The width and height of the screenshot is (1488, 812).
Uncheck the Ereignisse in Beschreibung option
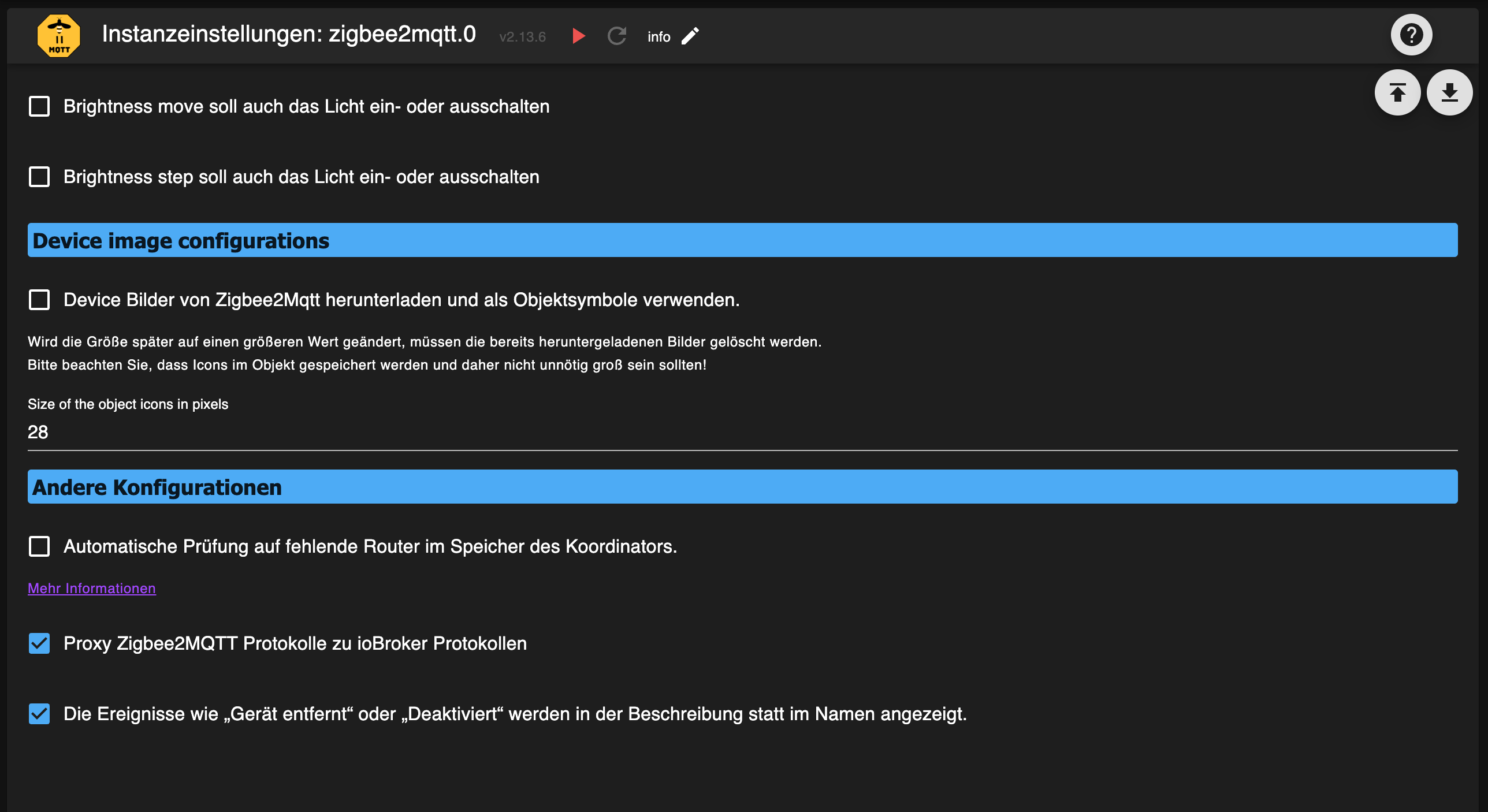coord(39,714)
